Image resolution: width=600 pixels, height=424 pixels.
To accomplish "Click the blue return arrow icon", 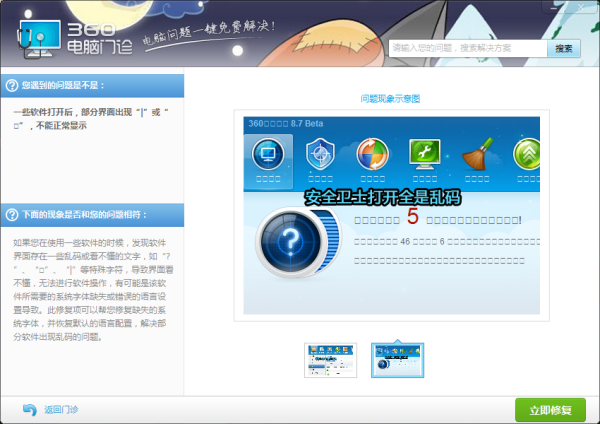I will (x=30, y=409).
